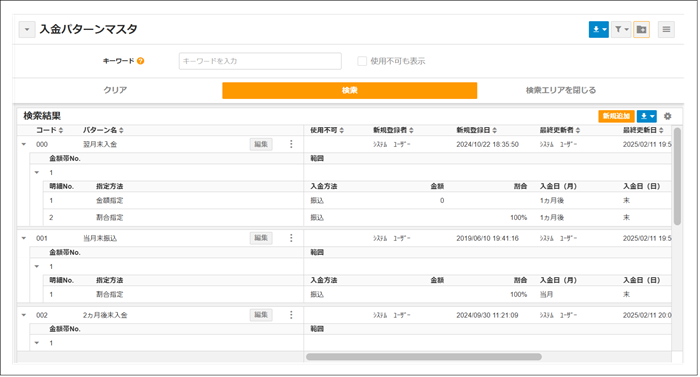700x377 pixels.
Task: Edit row 002 with 編集 button
Action: coord(261,314)
